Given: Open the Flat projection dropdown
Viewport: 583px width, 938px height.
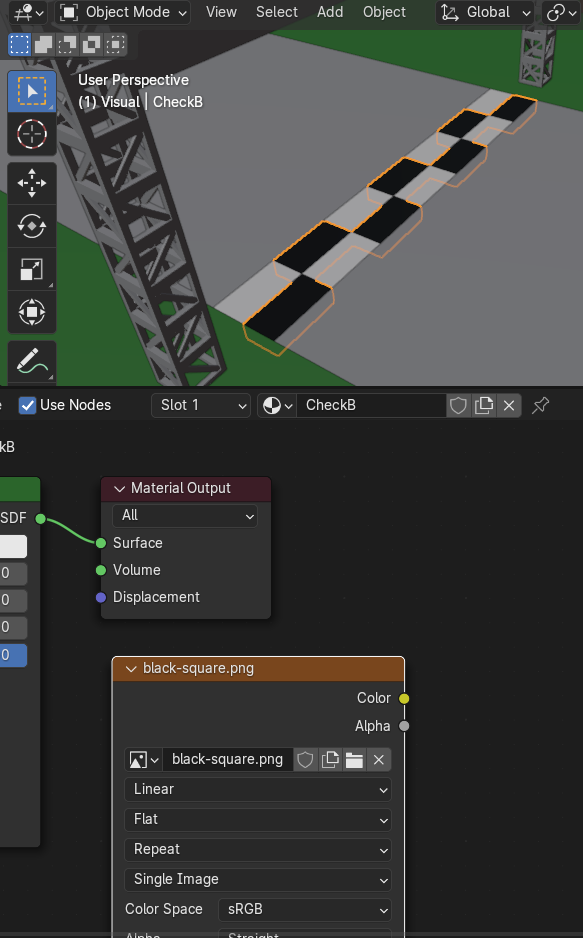Looking at the screenshot, I should click(258, 820).
